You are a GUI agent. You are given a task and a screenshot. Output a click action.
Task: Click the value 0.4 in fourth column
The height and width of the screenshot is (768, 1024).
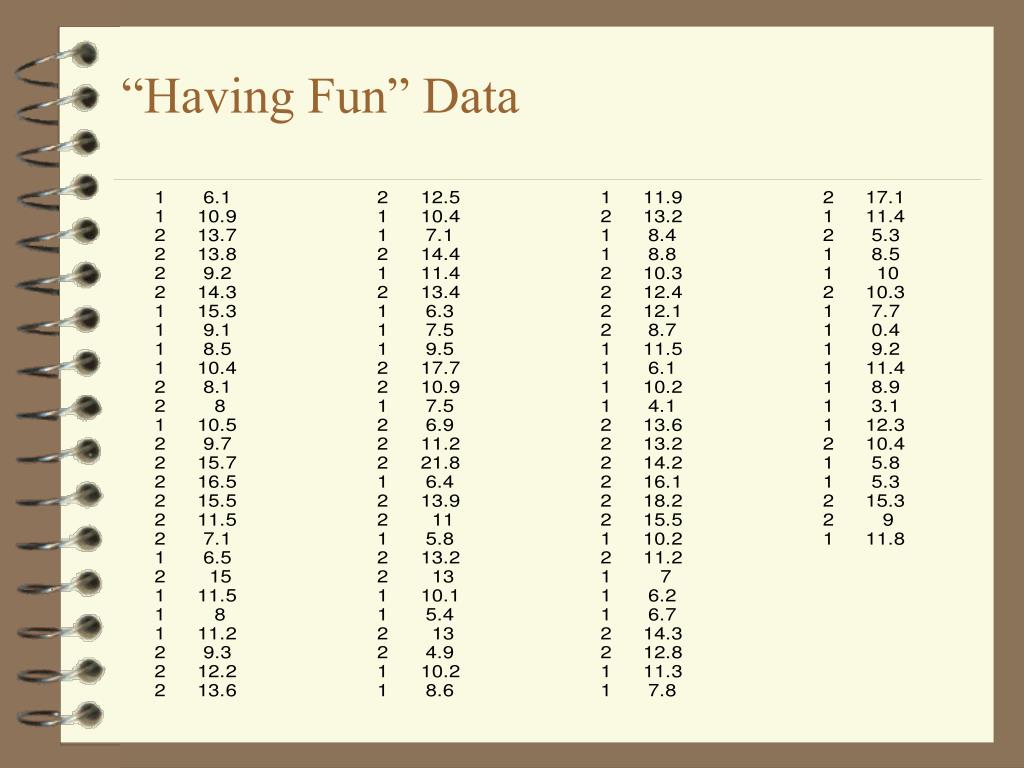point(885,330)
